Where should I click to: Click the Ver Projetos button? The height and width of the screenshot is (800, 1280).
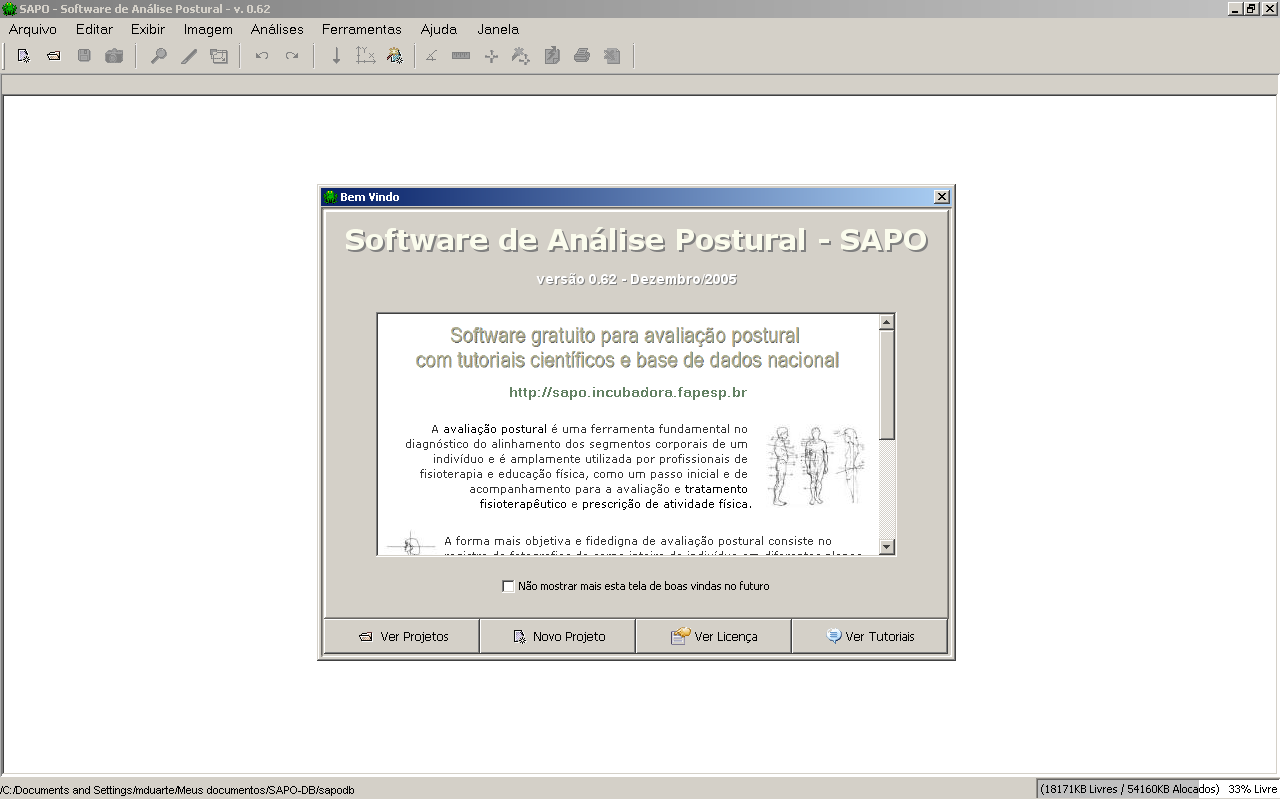point(402,636)
